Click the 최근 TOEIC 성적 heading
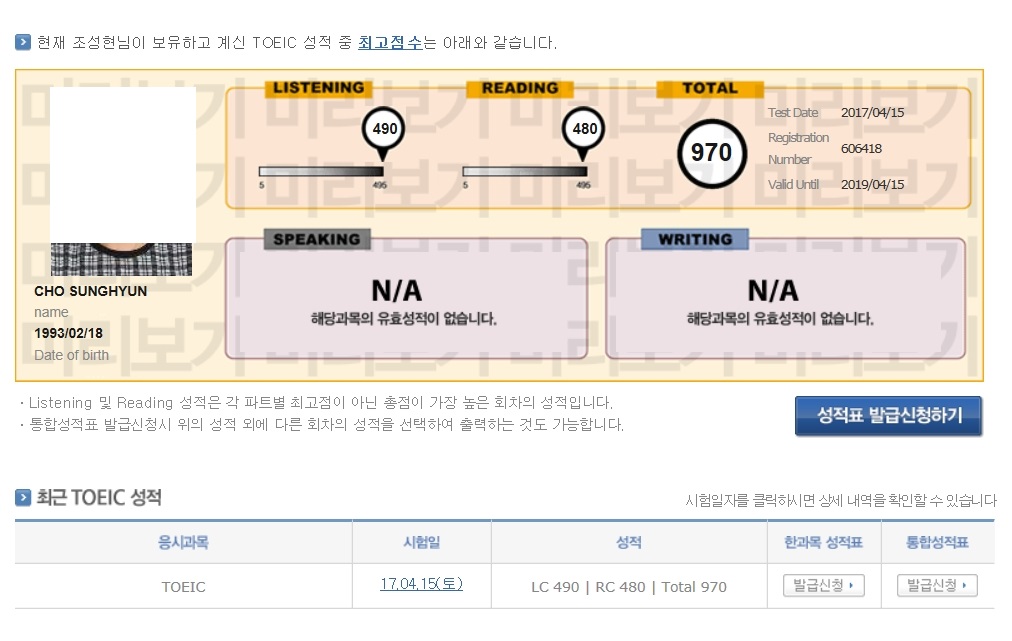 [x=99, y=498]
